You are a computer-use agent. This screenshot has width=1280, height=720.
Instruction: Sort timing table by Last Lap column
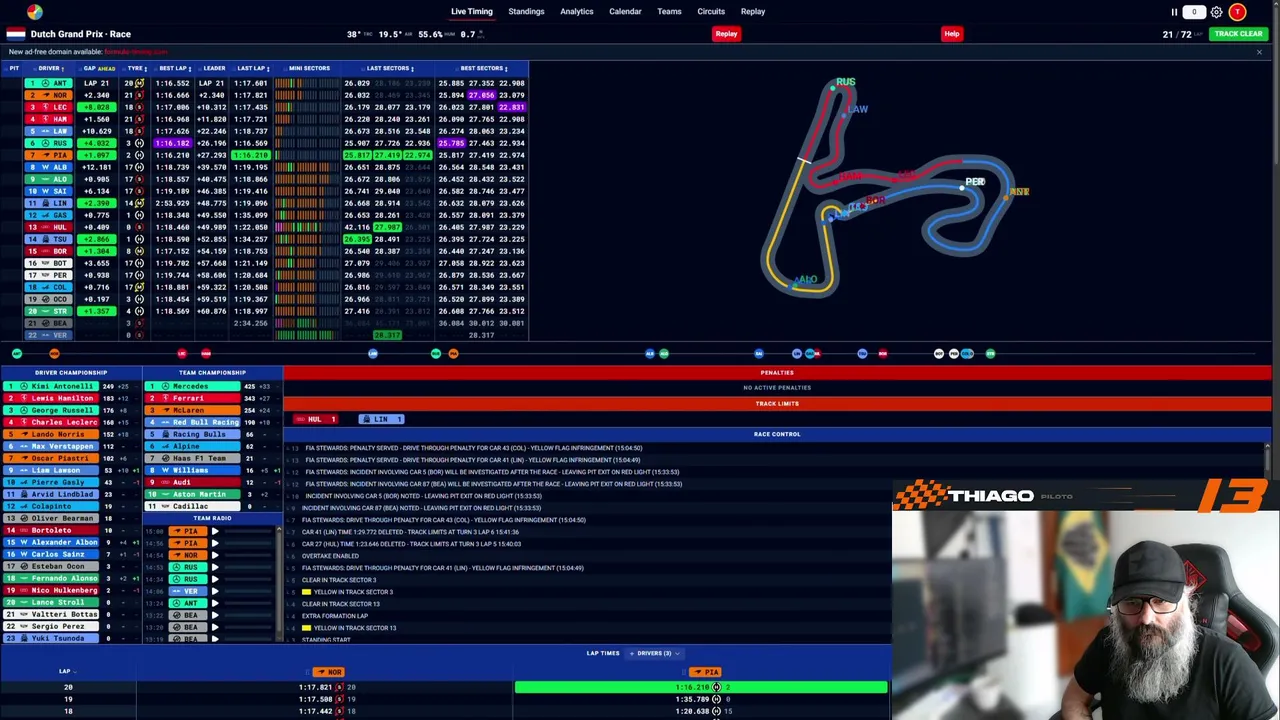click(252, 68)
